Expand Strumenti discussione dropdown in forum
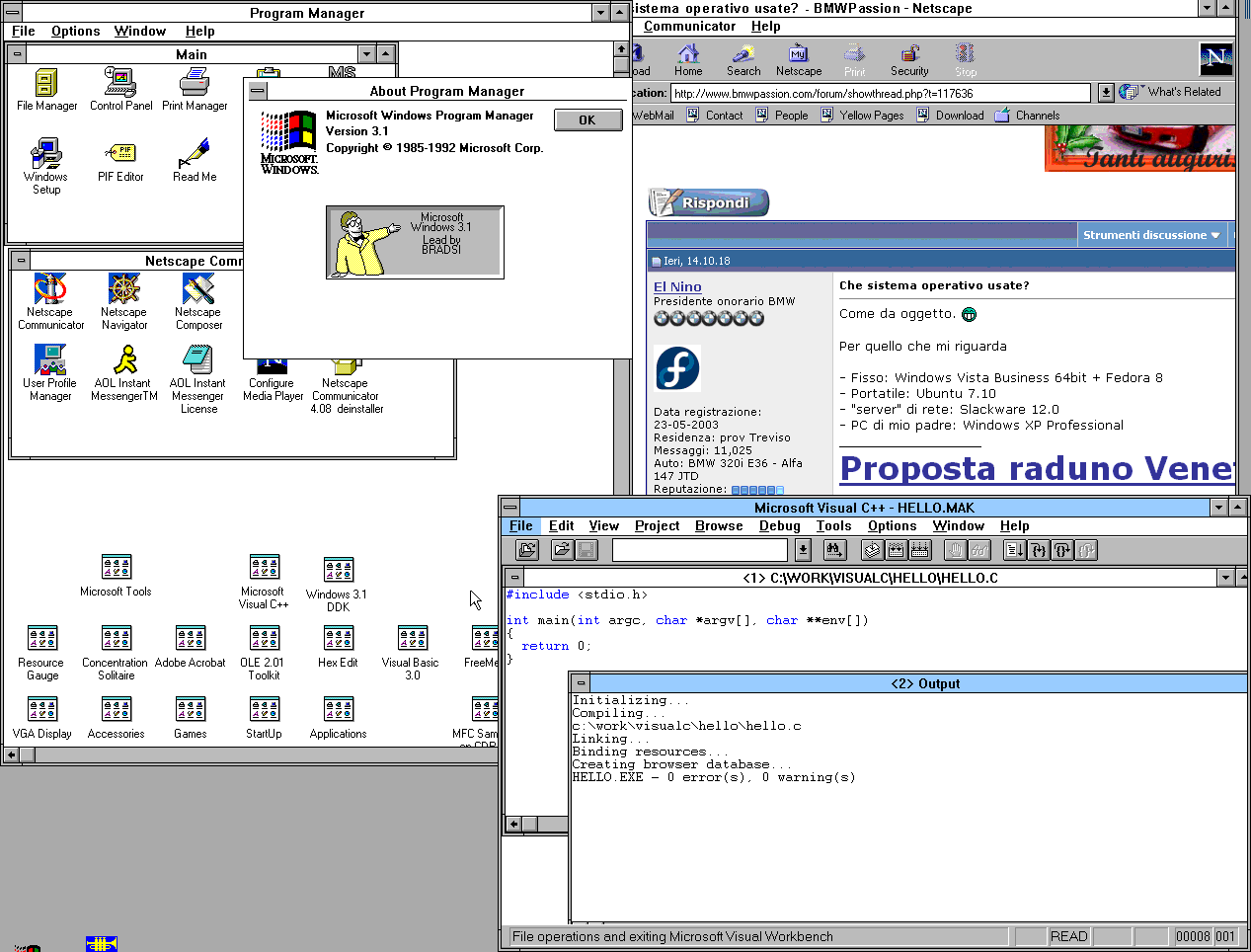This screenshot has height=952, width=1251. pos(1151,235)
